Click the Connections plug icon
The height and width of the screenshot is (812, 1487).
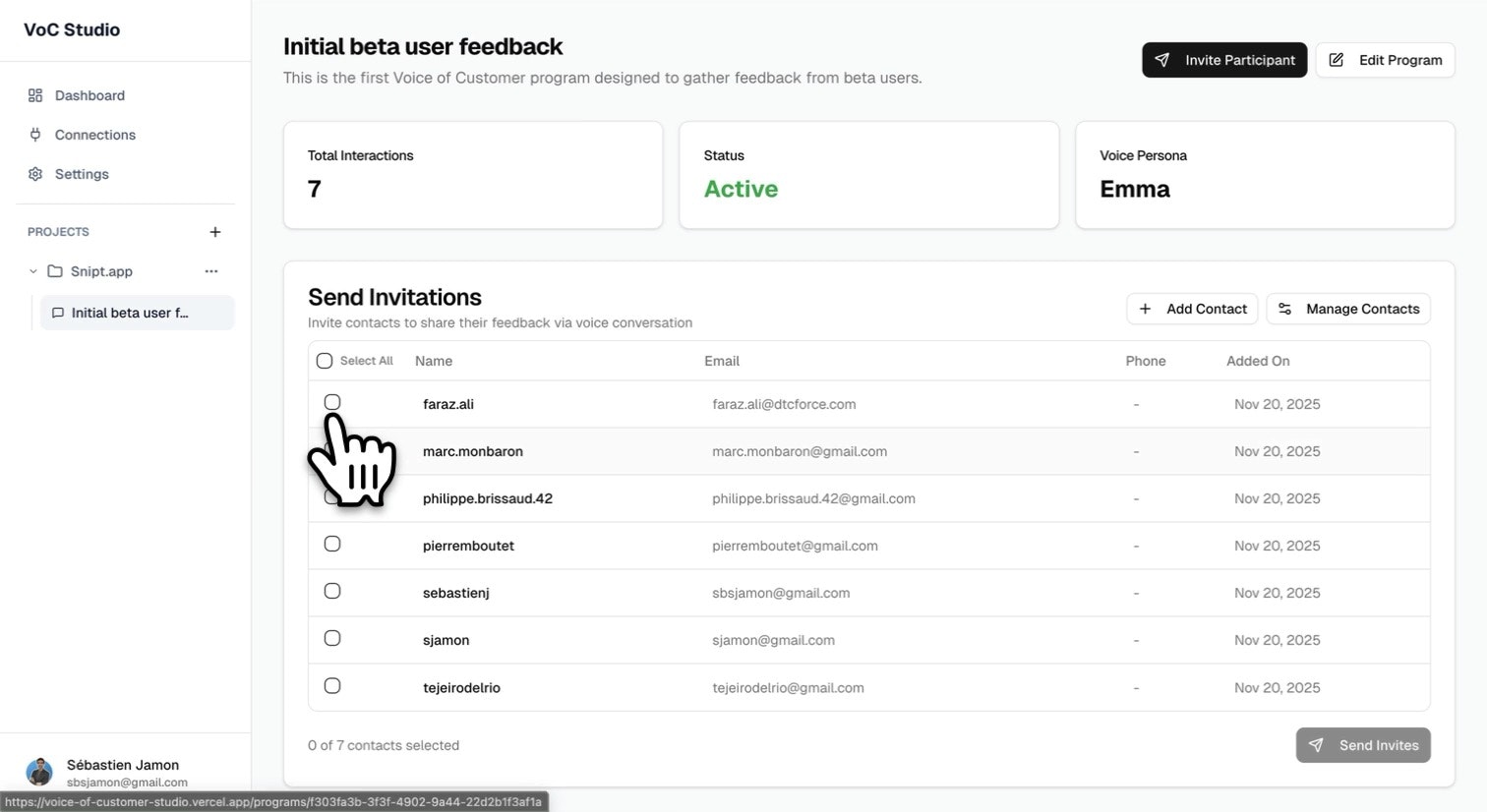[x=35, y=135]
